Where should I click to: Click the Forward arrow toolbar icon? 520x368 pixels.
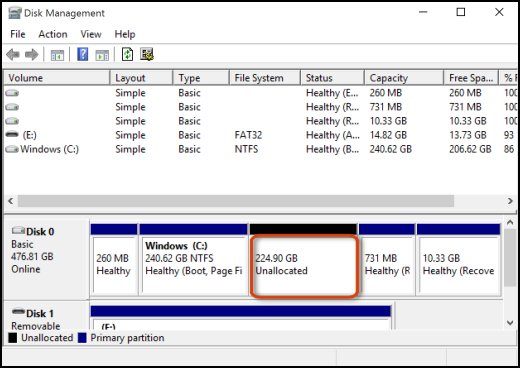32,54
